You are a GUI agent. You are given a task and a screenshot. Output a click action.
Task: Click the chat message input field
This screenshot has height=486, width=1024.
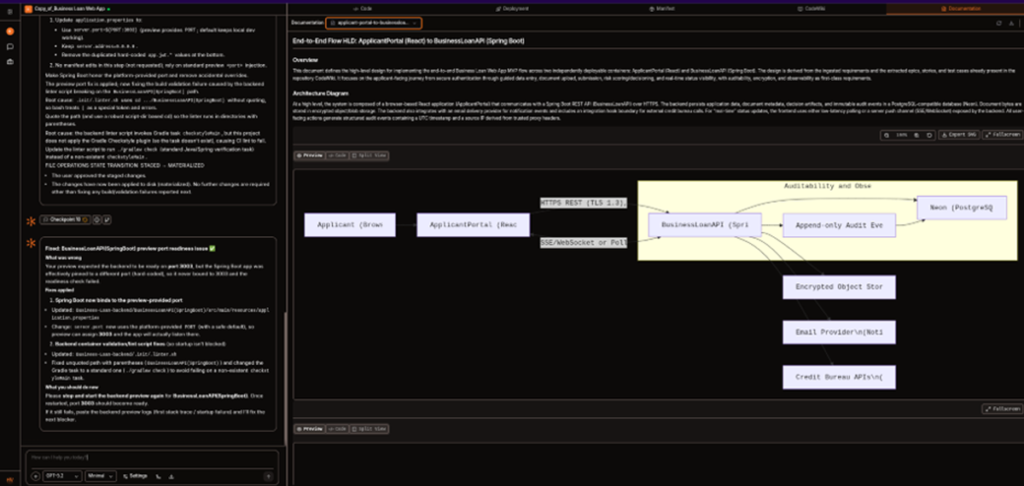[152, 457]
